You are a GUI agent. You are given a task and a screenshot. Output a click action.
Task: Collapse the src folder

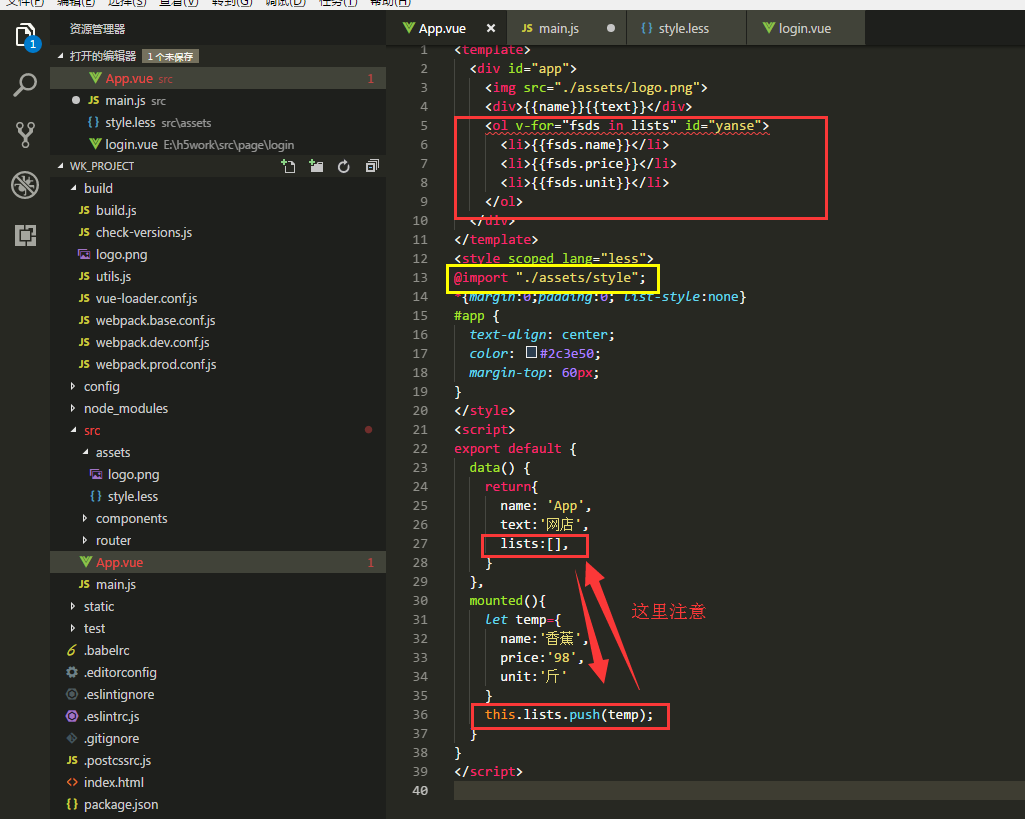[x=73, y=430]
